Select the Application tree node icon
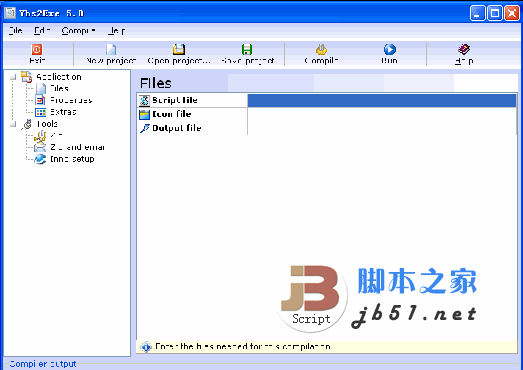 click(27, 77)
